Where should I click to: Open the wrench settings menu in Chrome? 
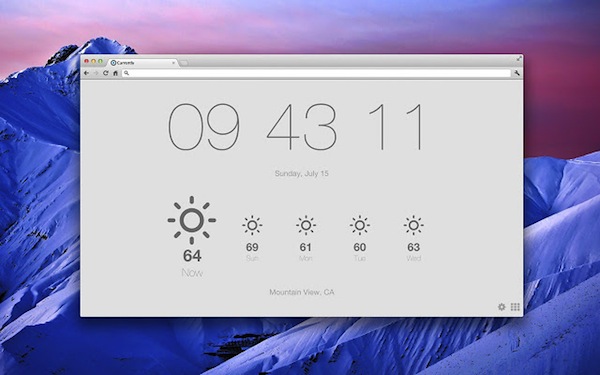point(517,73)
